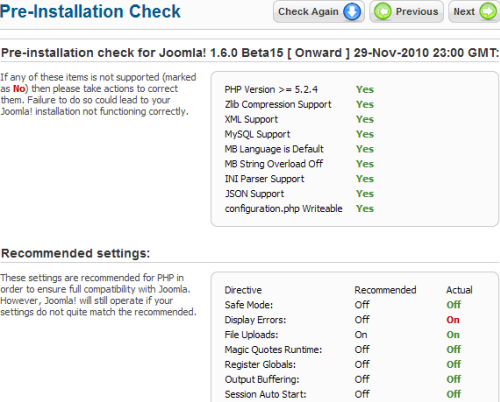This screenshot has width=500, height=402.
Task: Proceed with the Next button label
Action: pyautogui.click(x=464, y=12)
